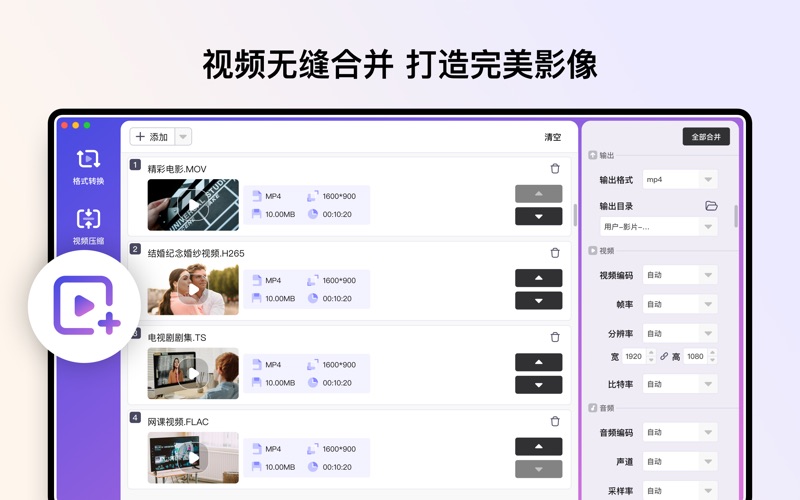800x500 pixels.
Task: Click the number 1 badge on 精彩电影.MOV
Action: tap(135, 165)
